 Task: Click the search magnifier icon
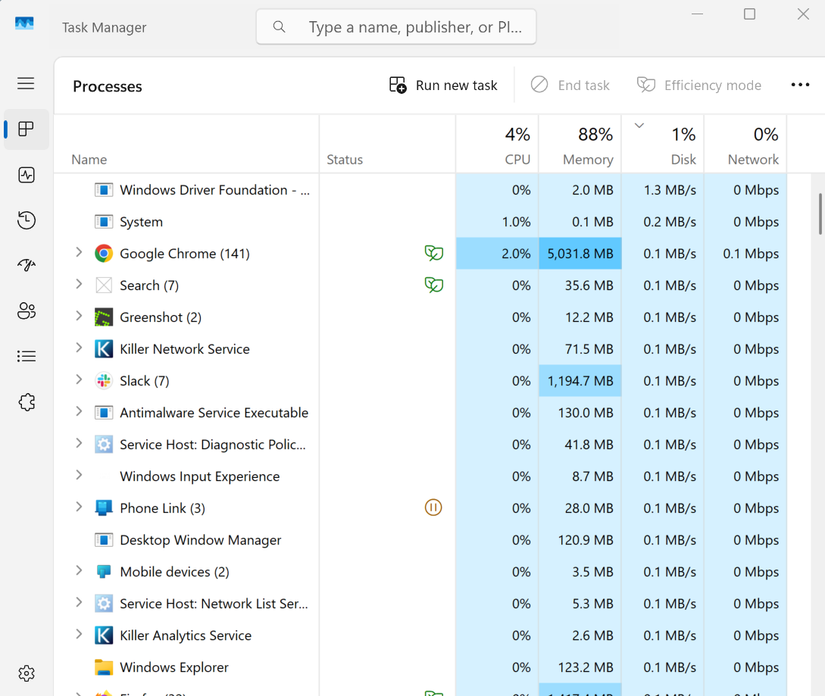click(x=279, y=27)
